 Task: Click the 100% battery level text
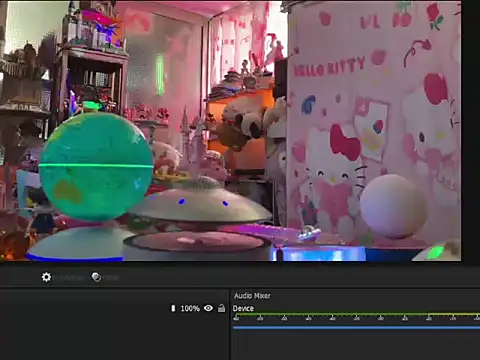point(190,309)
